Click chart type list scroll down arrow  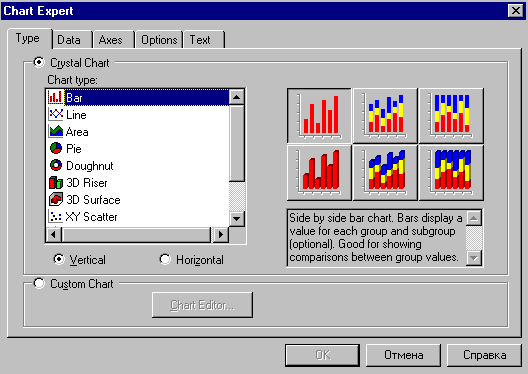click(x=237, y=219)
